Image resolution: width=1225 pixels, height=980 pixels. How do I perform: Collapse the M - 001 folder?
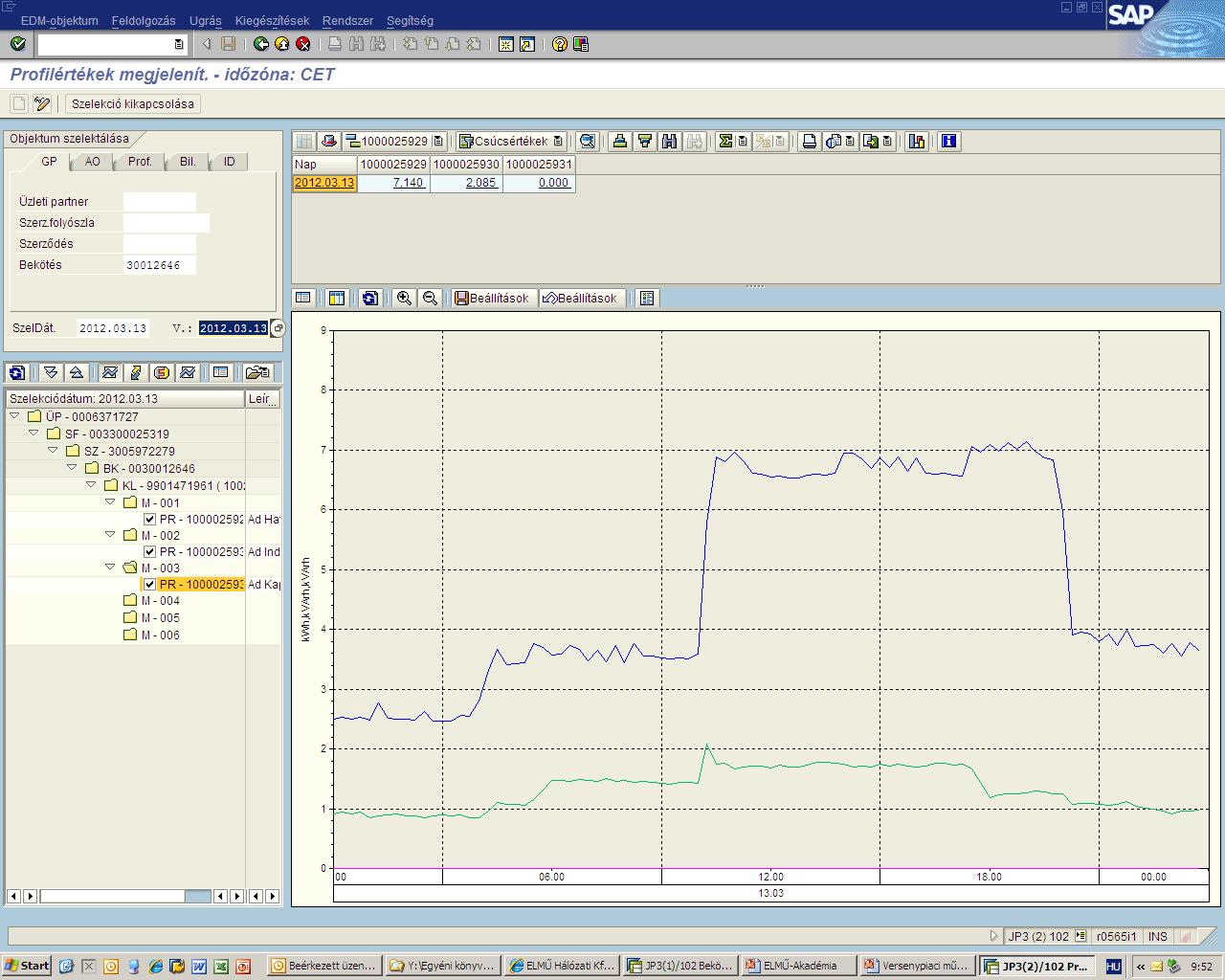[110, 501]
